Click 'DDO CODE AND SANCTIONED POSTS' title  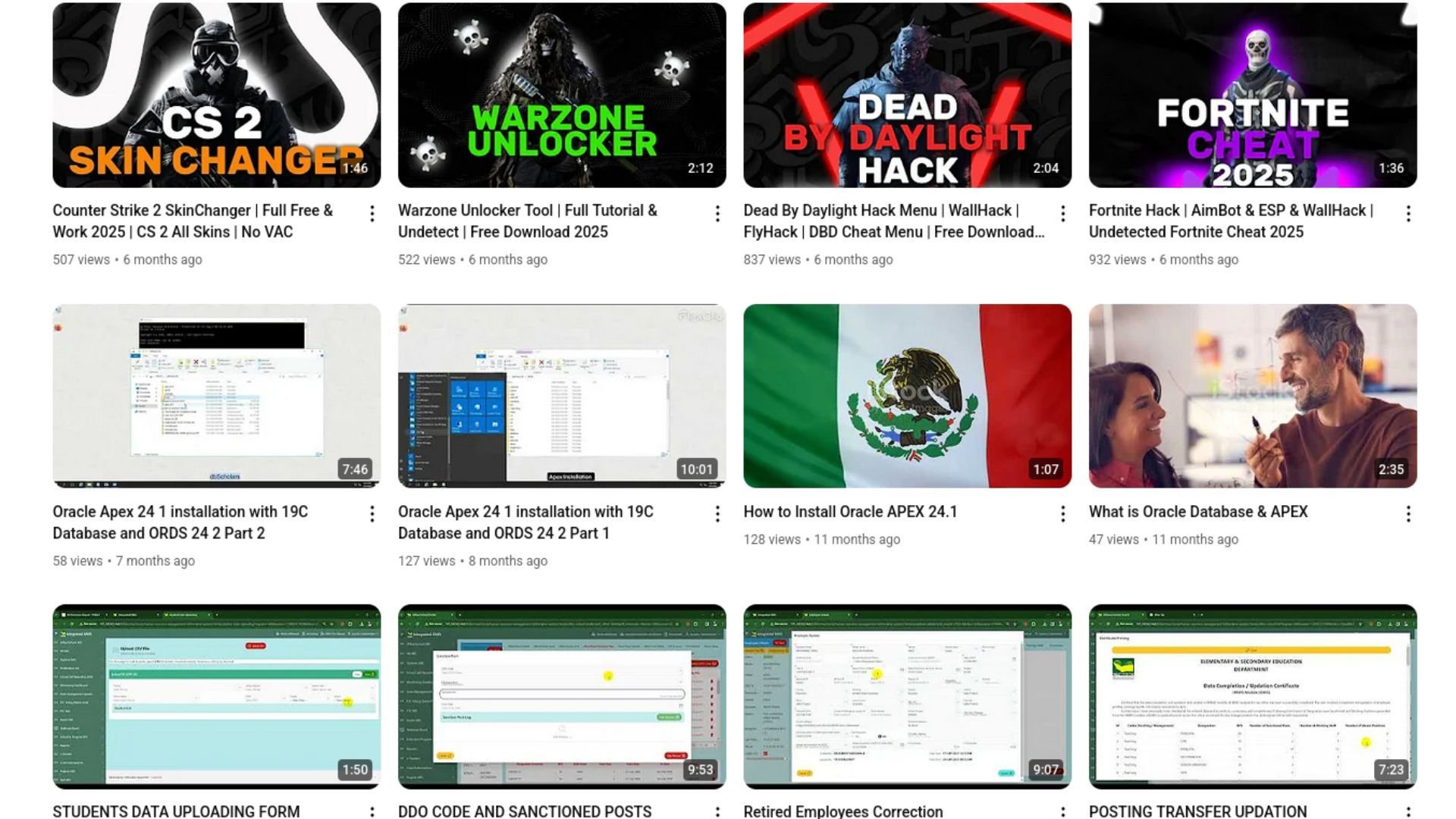525,811
